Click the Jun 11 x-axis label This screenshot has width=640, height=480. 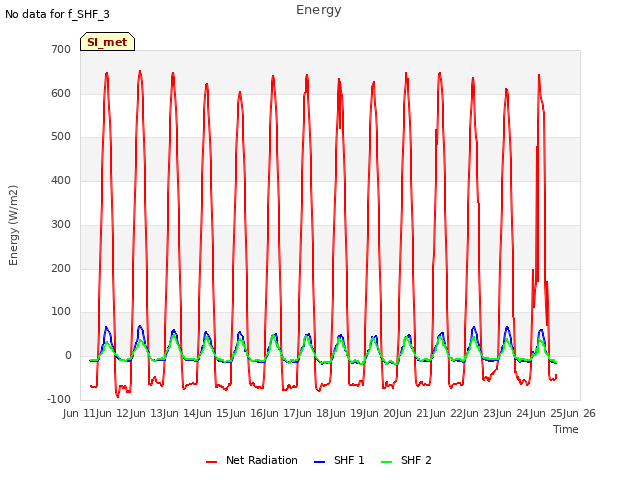click(80, 413)
